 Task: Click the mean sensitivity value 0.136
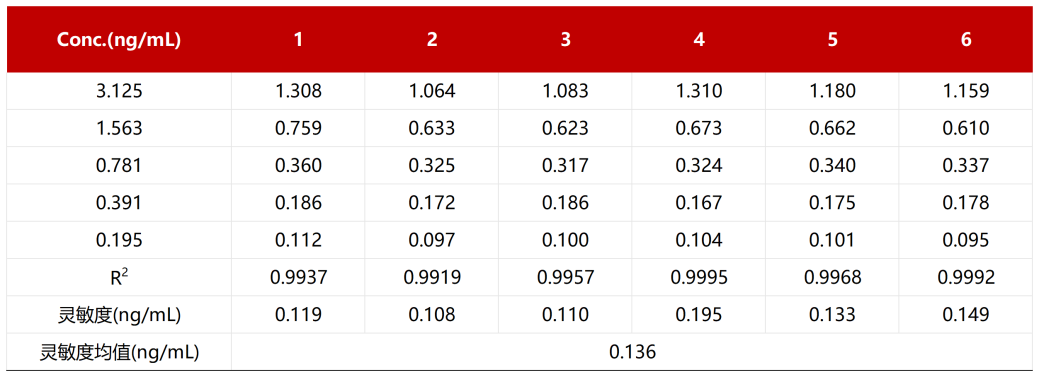coord(632,352)
